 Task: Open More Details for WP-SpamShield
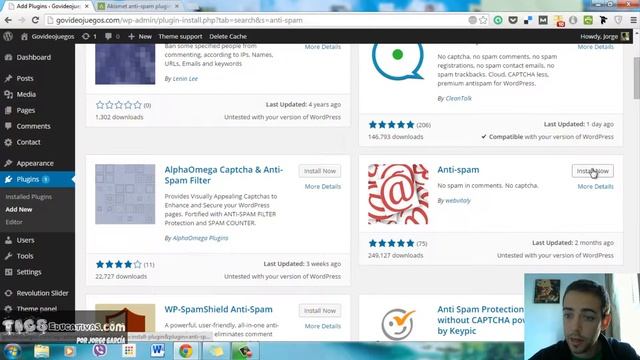[322, 326]
